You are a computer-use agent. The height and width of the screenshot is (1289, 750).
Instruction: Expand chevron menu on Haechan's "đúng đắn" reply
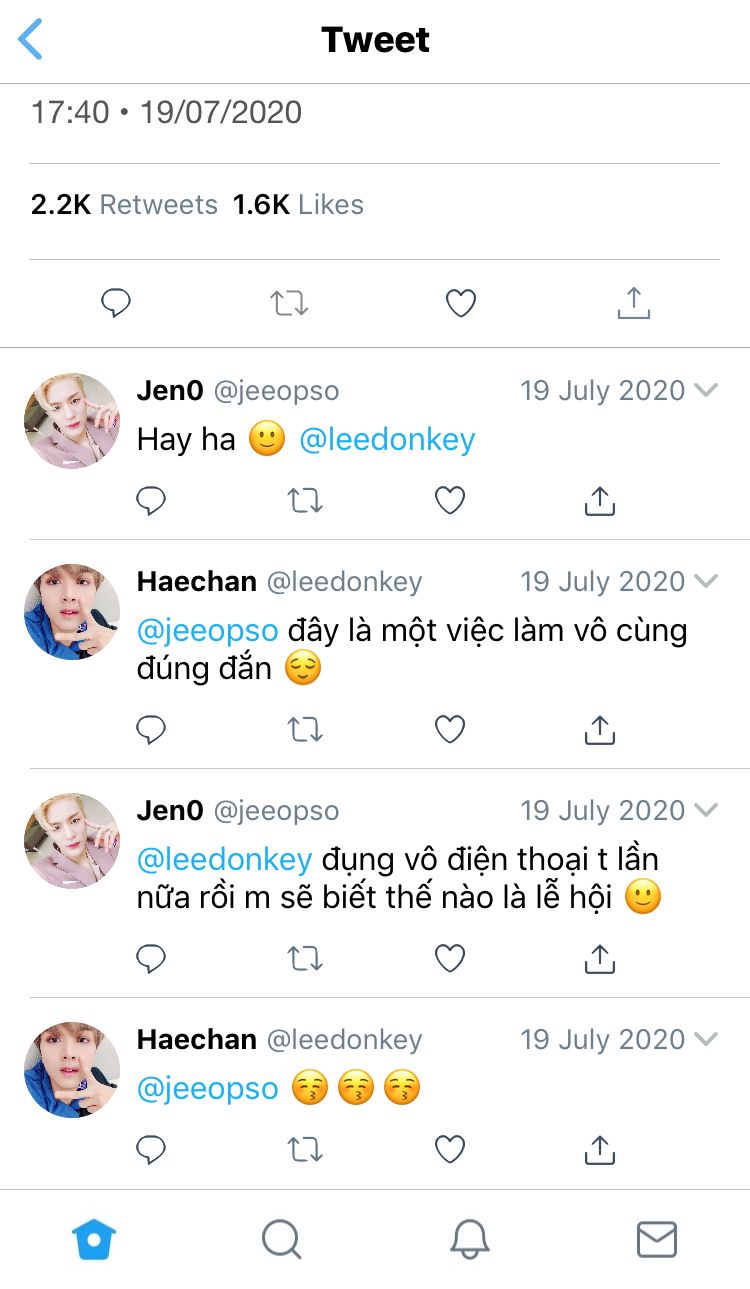[x=706, y=581]
